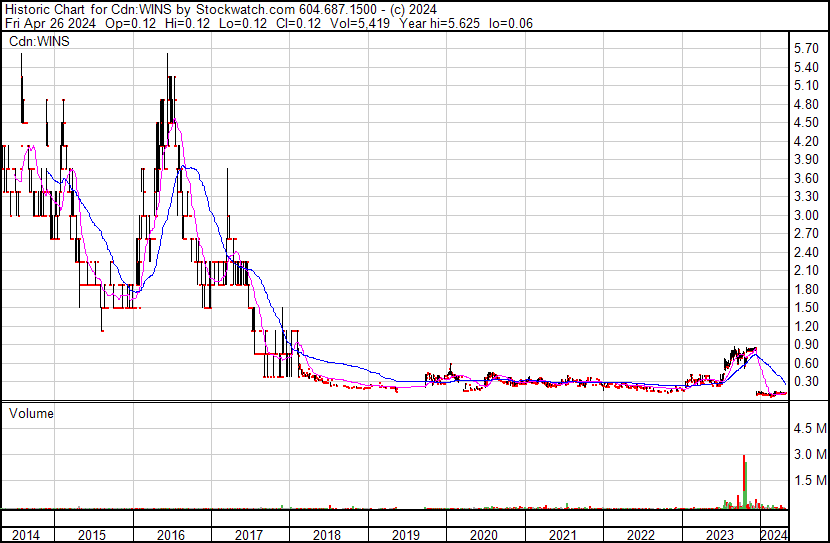Click the Volume panel label
The width and height of the screenshot is (830, 543).
[x=32, y=412]
